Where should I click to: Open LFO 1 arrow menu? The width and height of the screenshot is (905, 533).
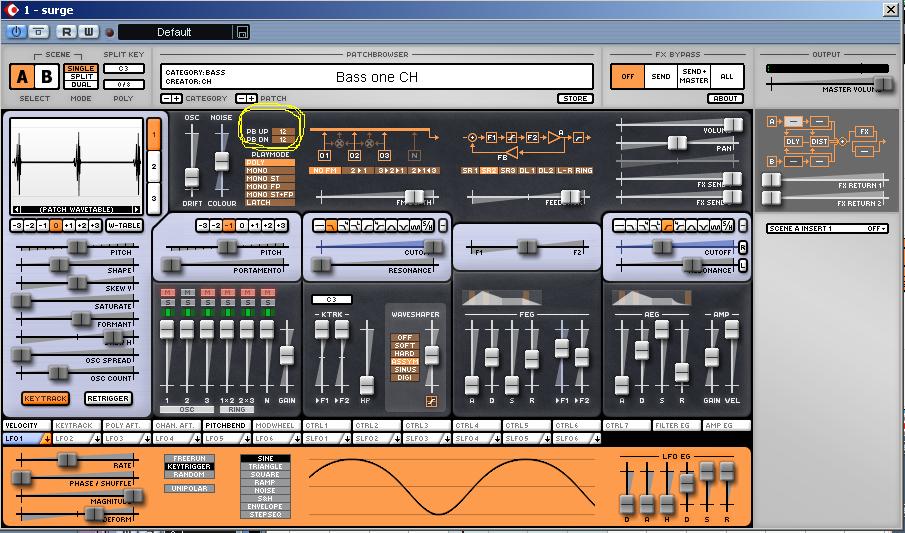point(46,439)
